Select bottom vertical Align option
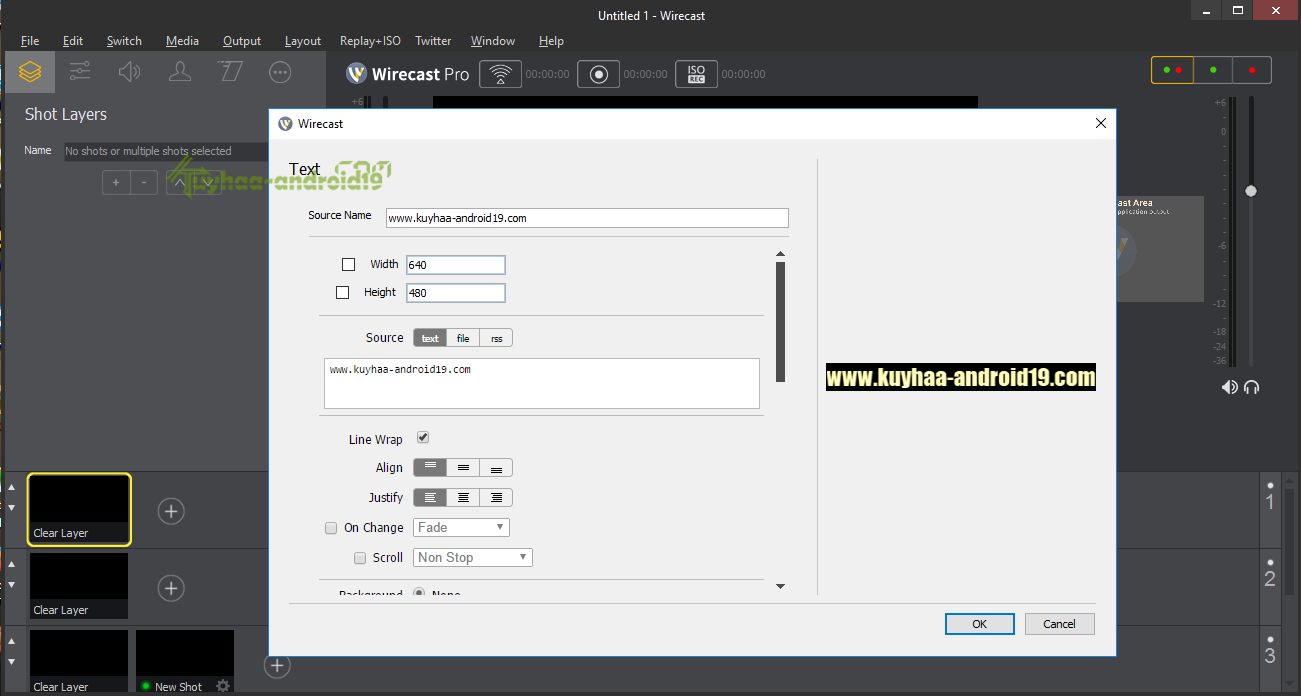 click(496, 467)
